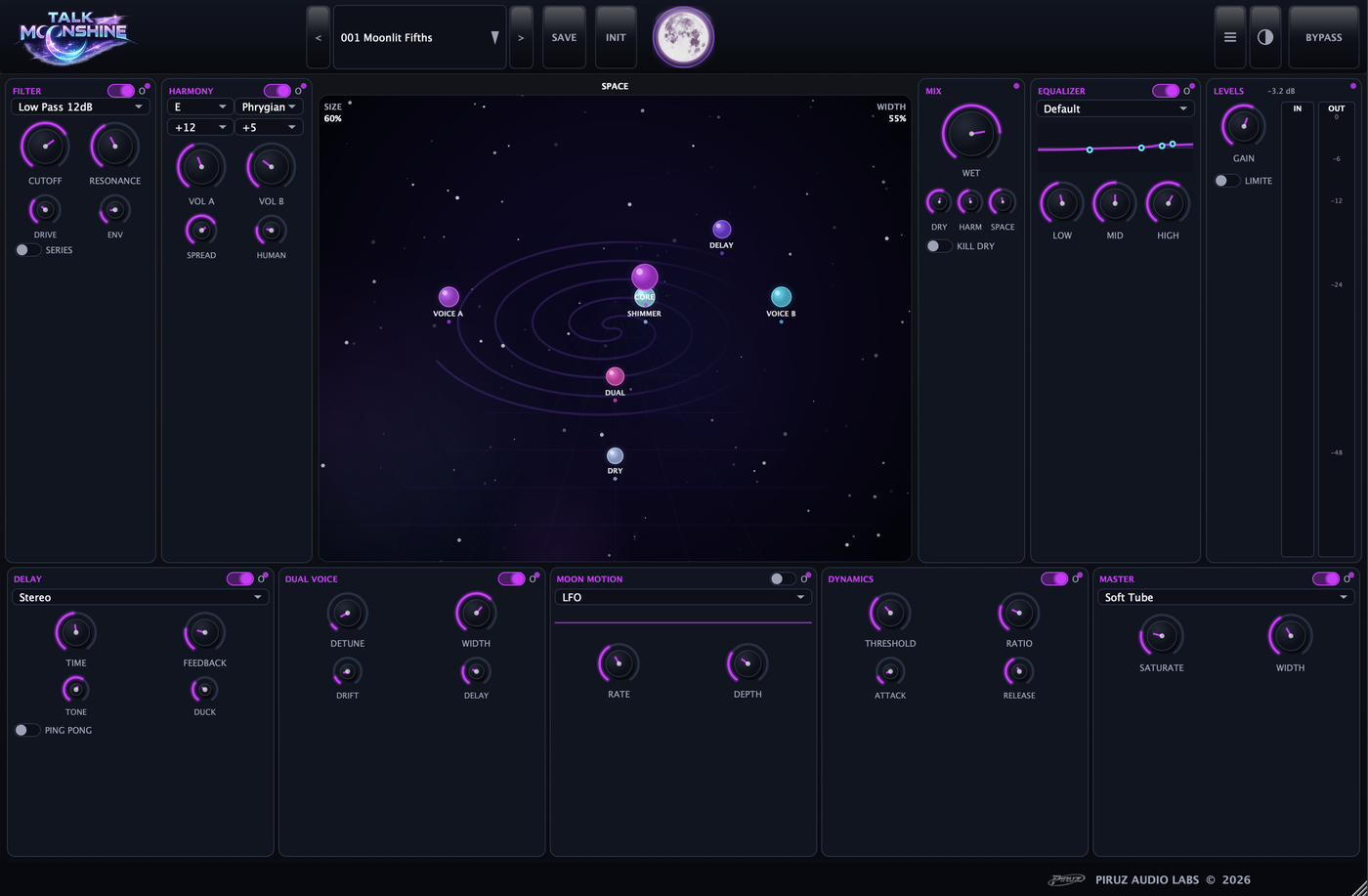
Task: Click the OUT level meter
Action: coord(1337,329)
